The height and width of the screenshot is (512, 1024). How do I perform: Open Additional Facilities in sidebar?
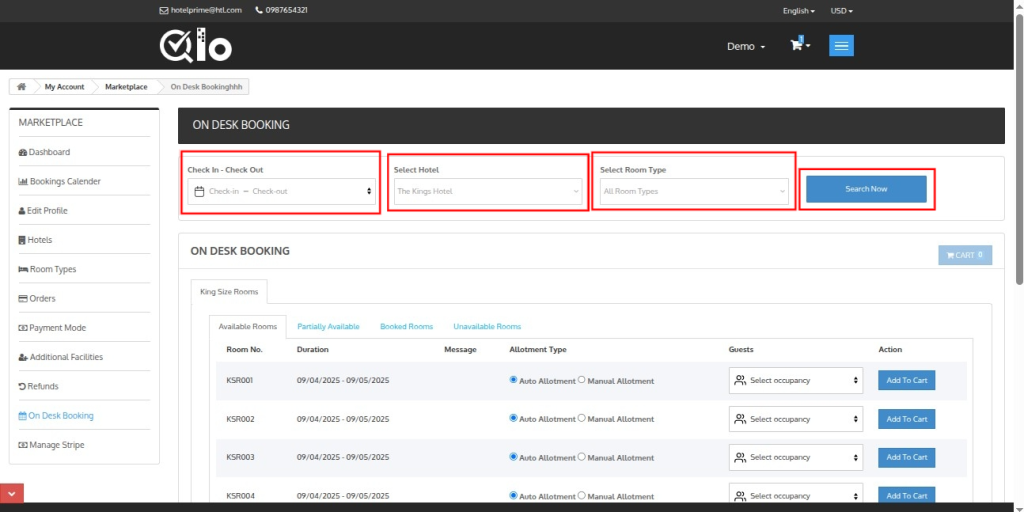61,357
